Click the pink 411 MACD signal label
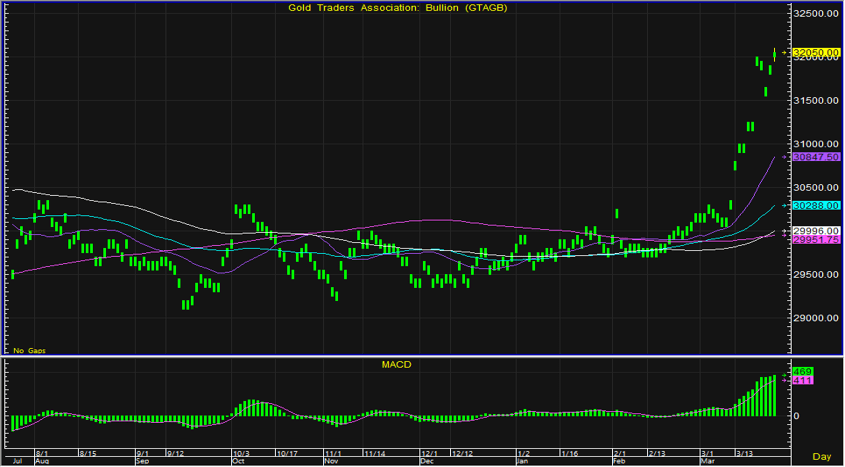This screenshot has width=845, height=467. coord(802,381)
